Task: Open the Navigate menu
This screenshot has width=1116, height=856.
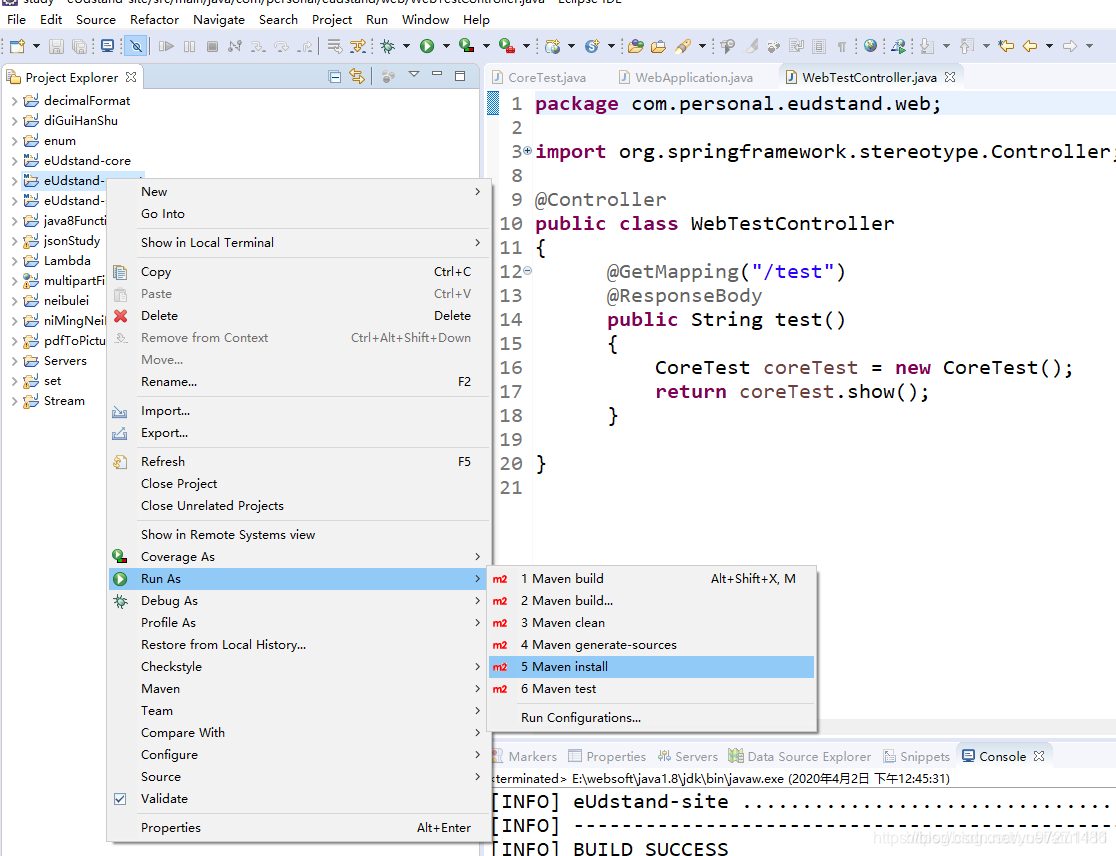Action: (219, 20)
